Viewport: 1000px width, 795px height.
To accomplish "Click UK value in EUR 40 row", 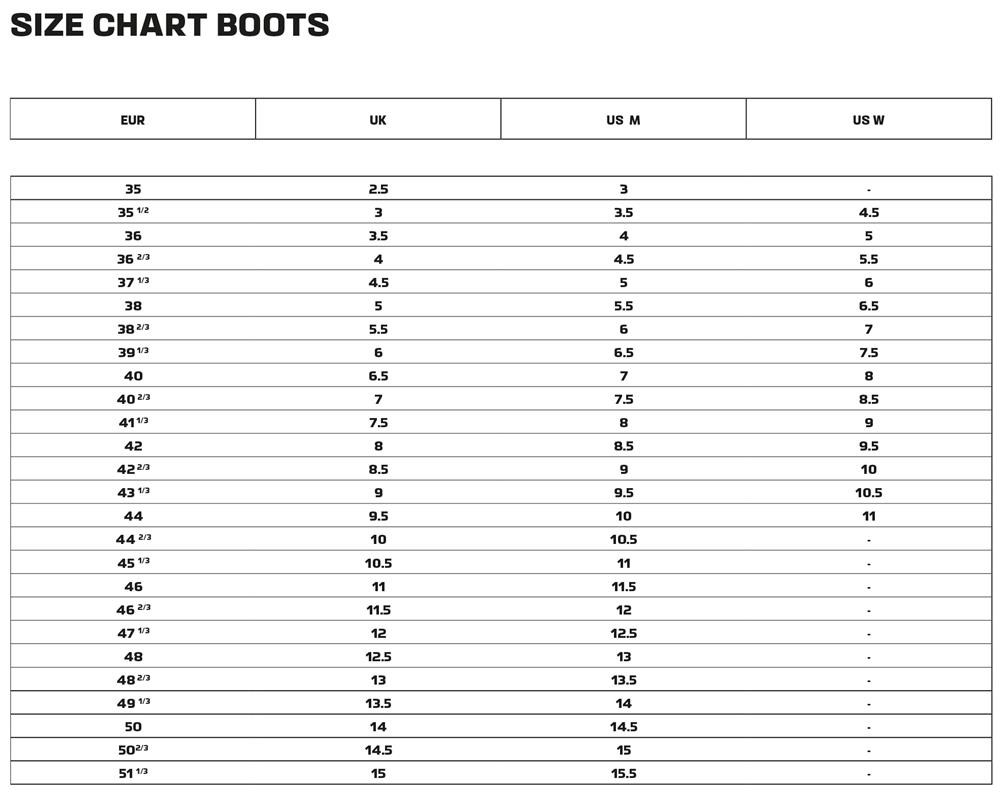I will pyautogui.click(x=378, y=376).
